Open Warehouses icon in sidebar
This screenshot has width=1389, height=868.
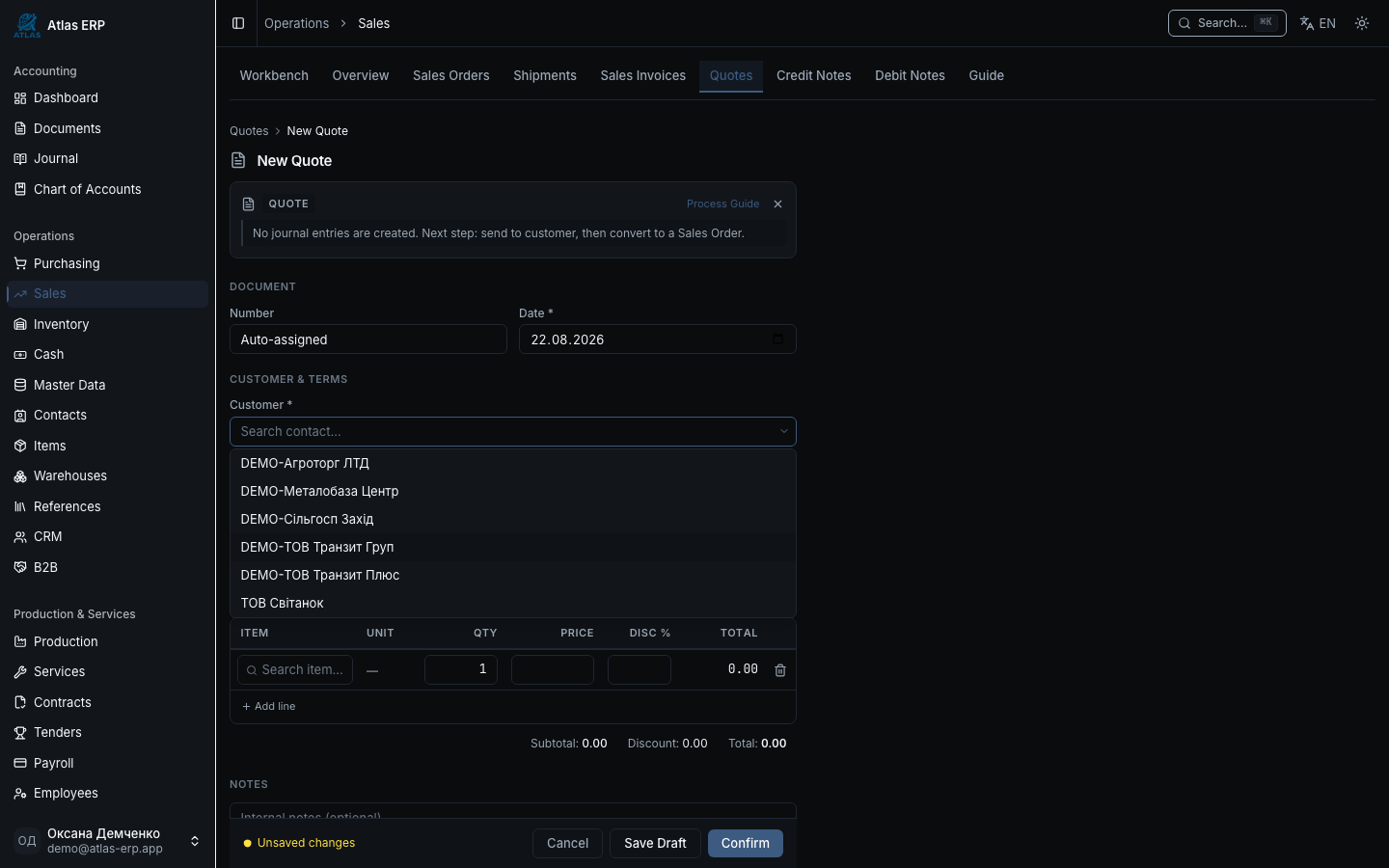pos(20,476)
